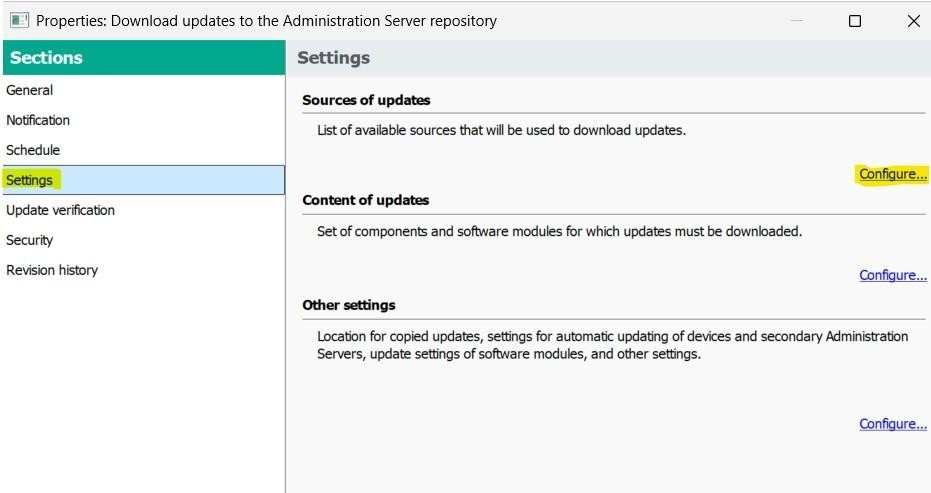Click the Settings panel header
The width and height of the screenshot is (931, 493).
334,58
